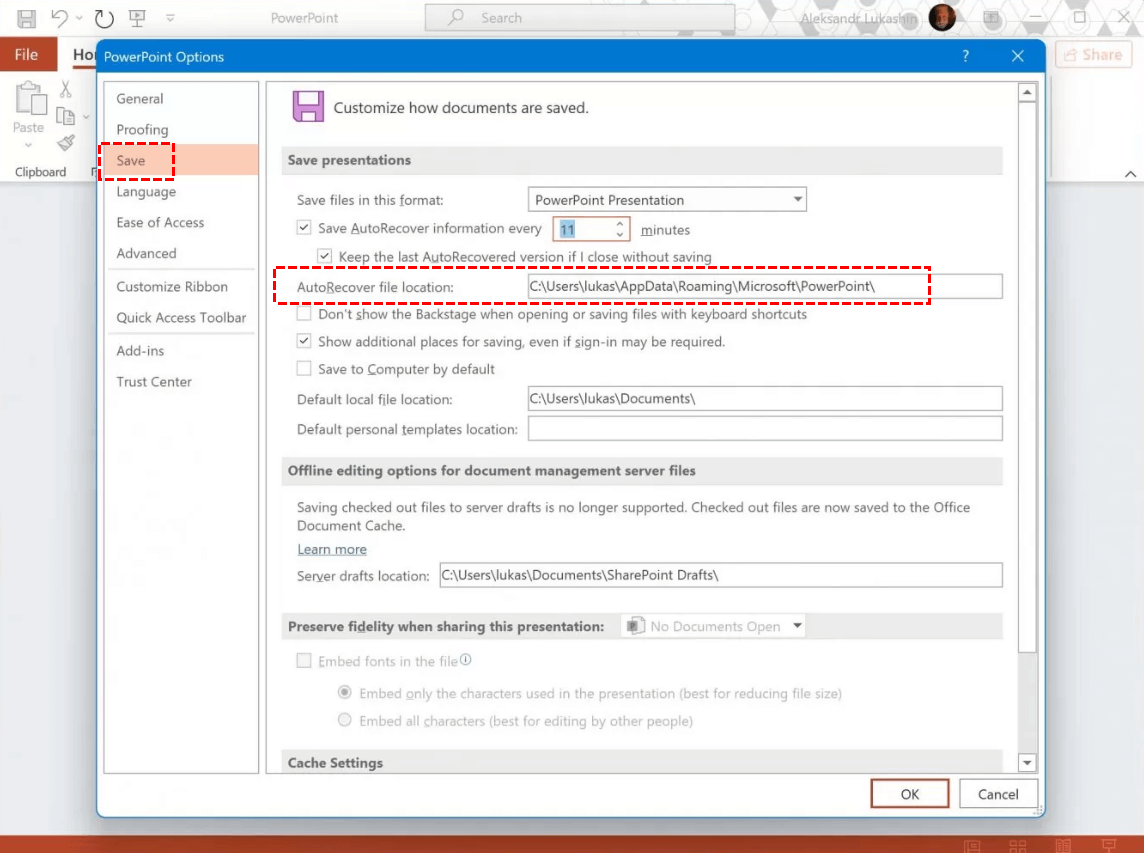This screenshot has height=853, width=1144.
Task: Select Embed all characters radio button
Action: click(344, 719)
